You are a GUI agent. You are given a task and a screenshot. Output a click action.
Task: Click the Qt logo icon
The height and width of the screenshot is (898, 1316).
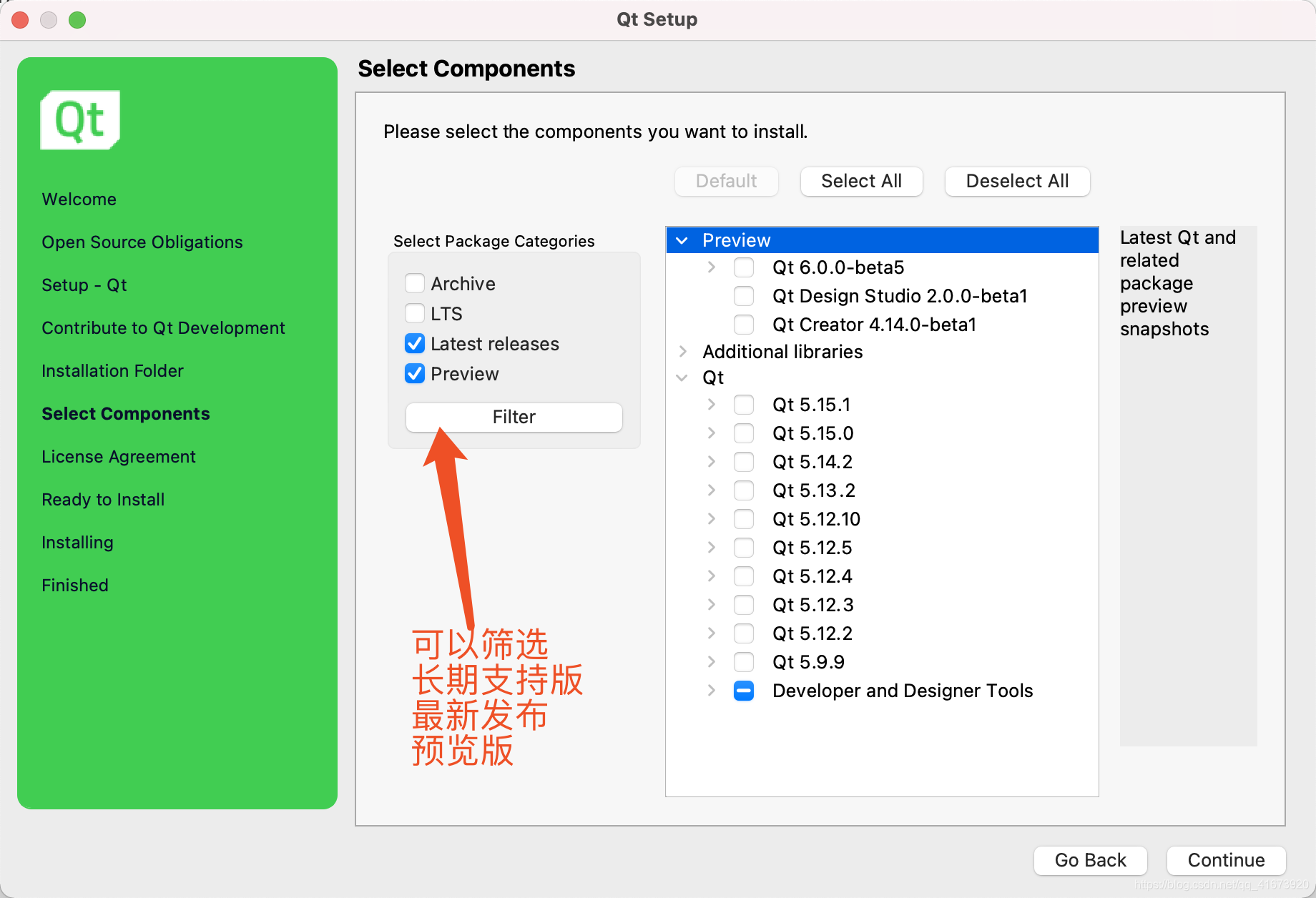(x=79, y=119)
